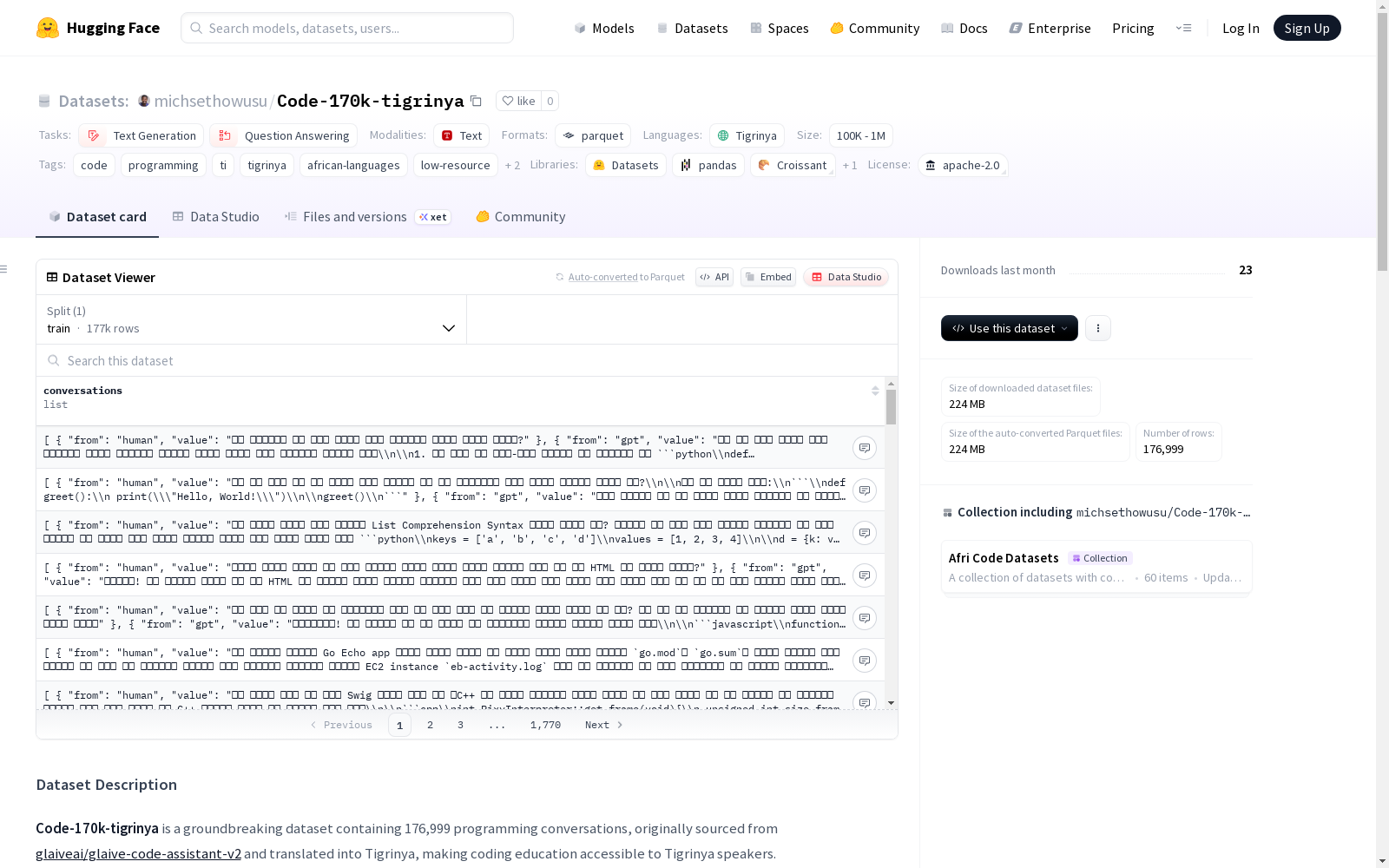Click the michsethowusu avatar icon
1389x868 pixels.
coord(144,101)
